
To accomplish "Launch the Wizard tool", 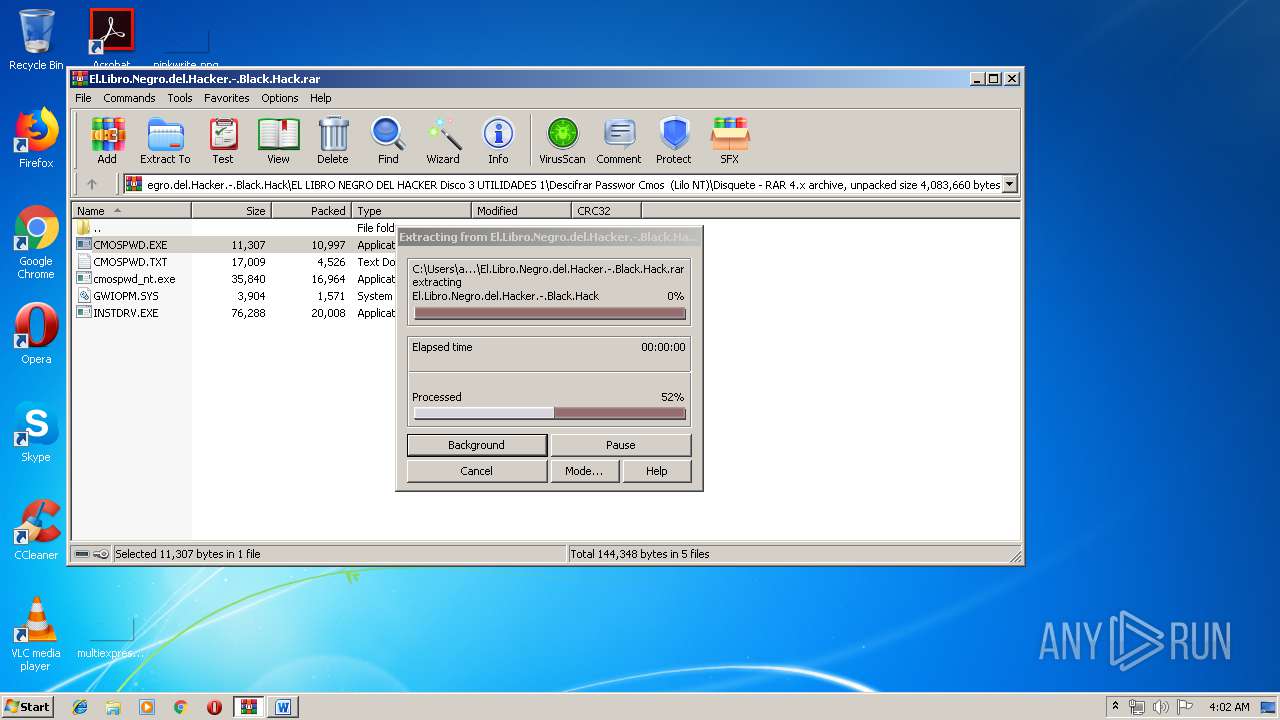I will 443,140.
